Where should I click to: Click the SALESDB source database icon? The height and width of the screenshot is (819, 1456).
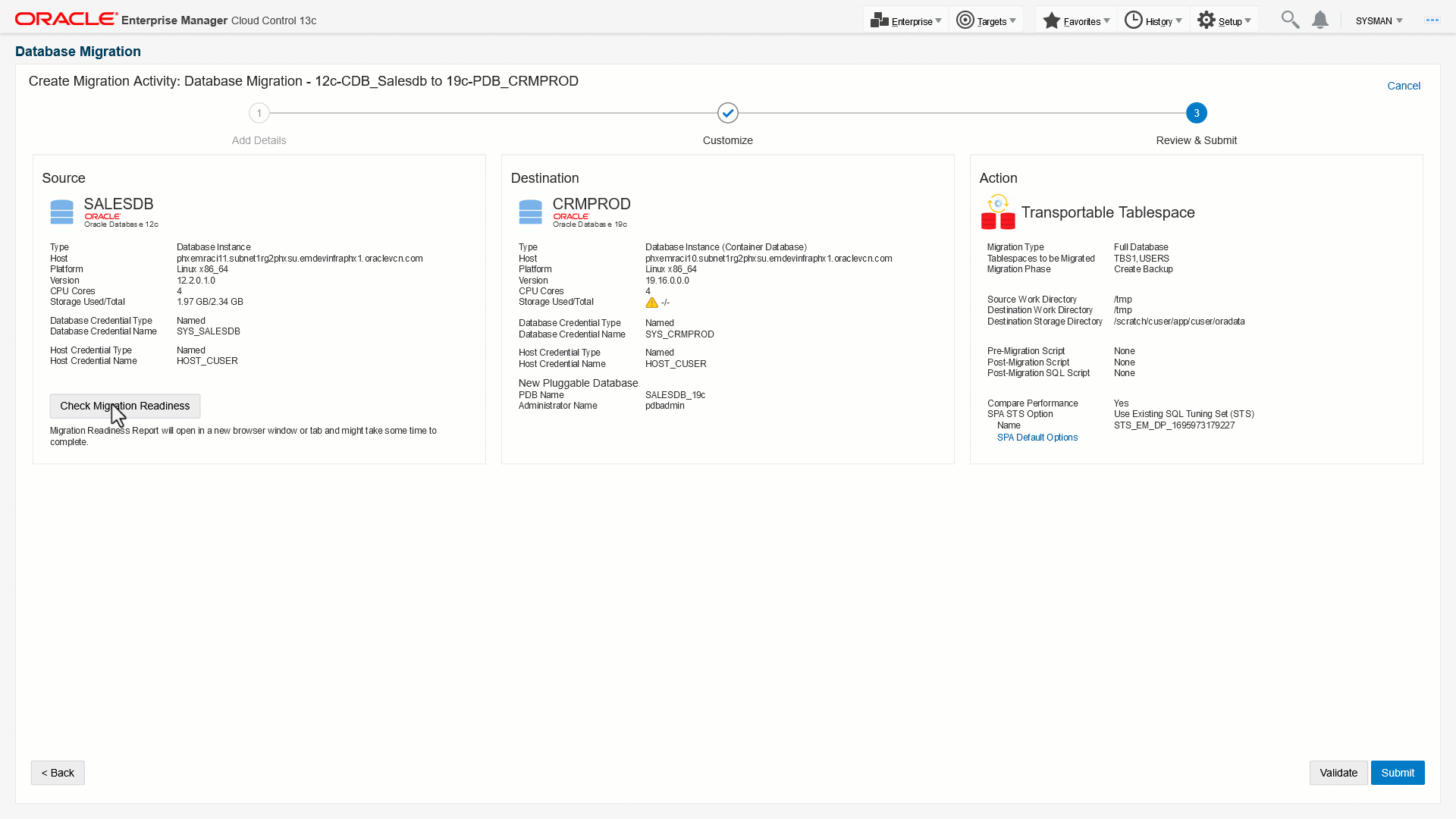(x=61, y=212)
